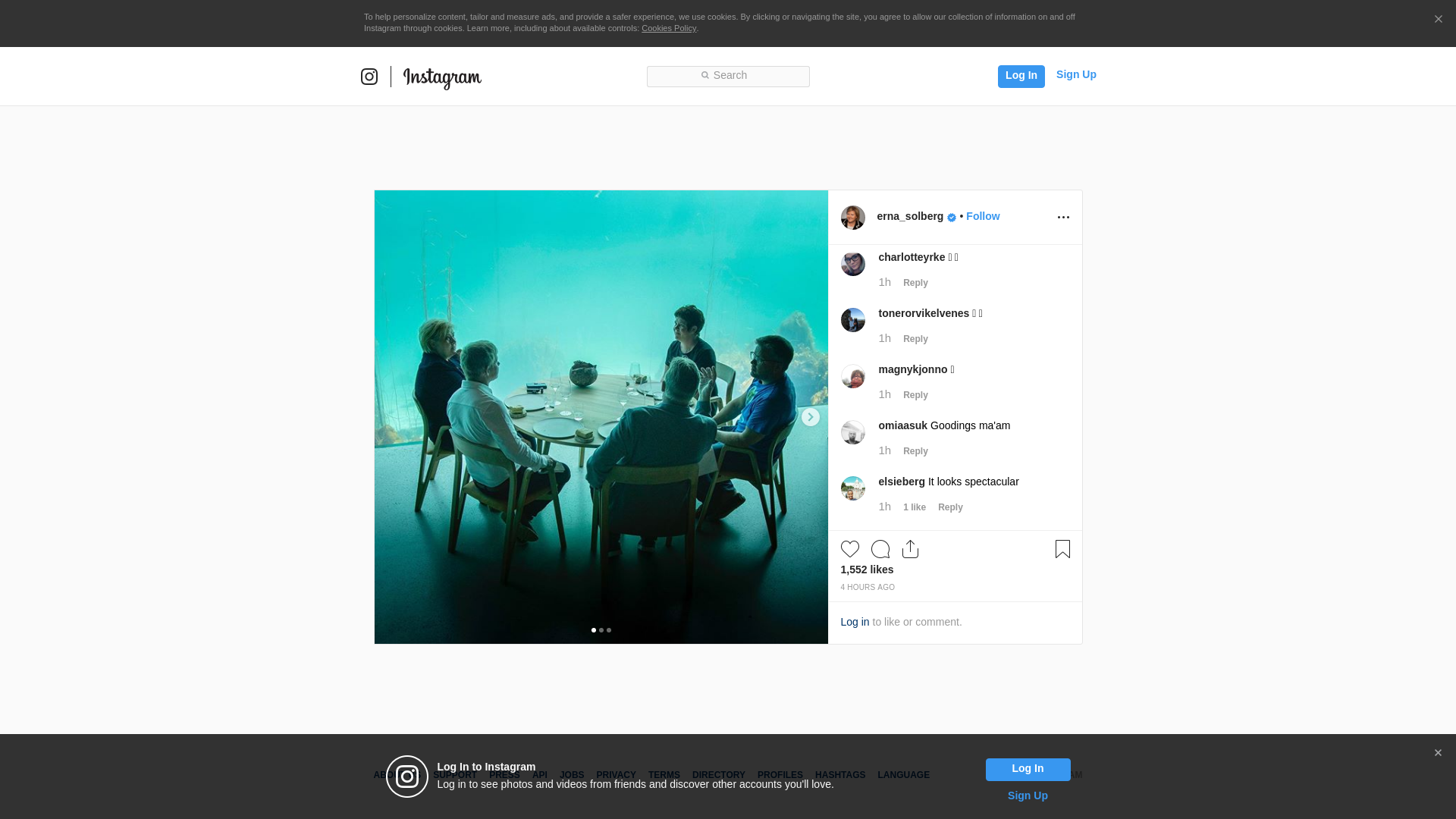Open the omiaasuk commenter profile

902,425
